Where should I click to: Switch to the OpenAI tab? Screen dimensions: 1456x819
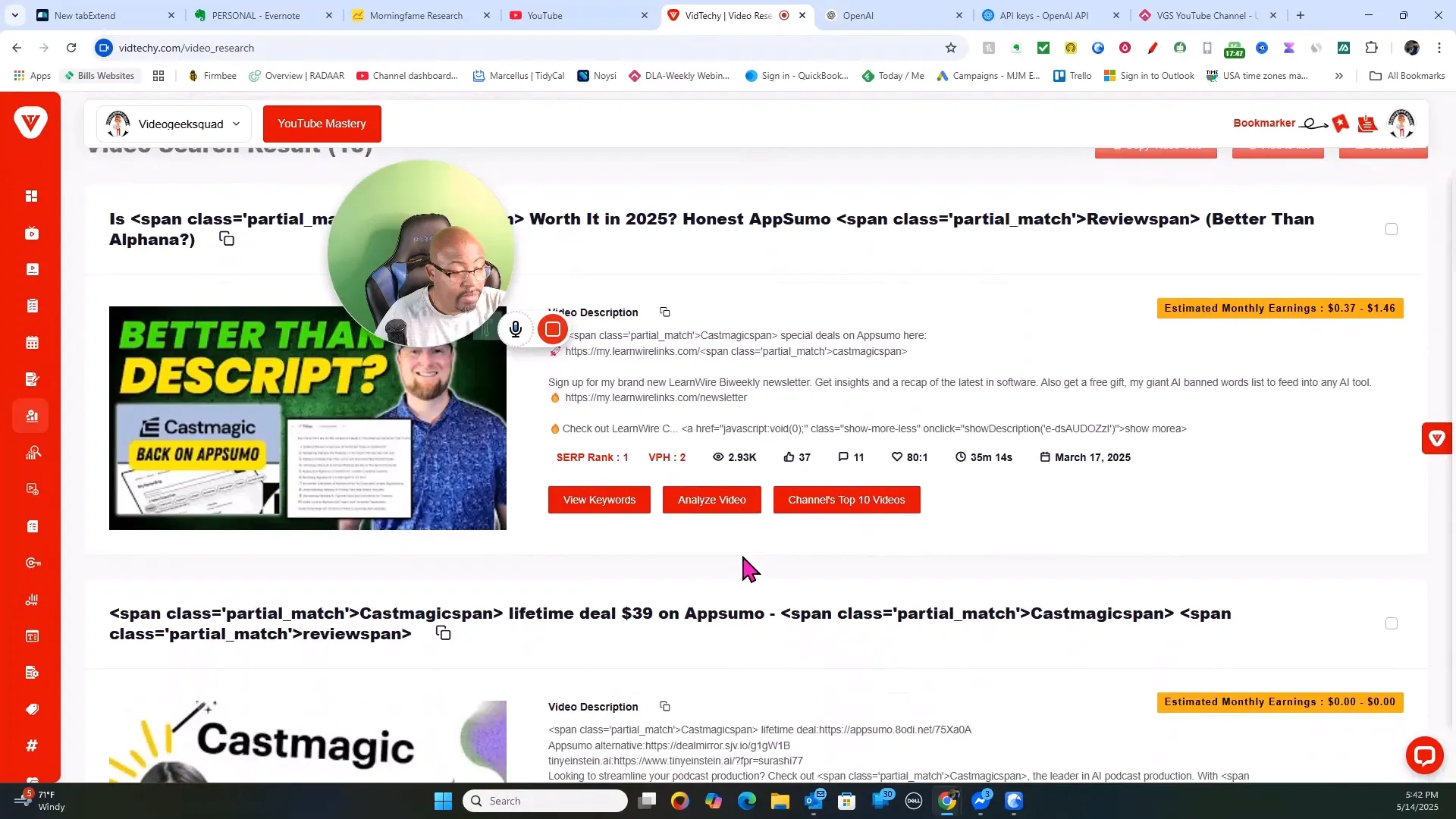click(893, 15)
